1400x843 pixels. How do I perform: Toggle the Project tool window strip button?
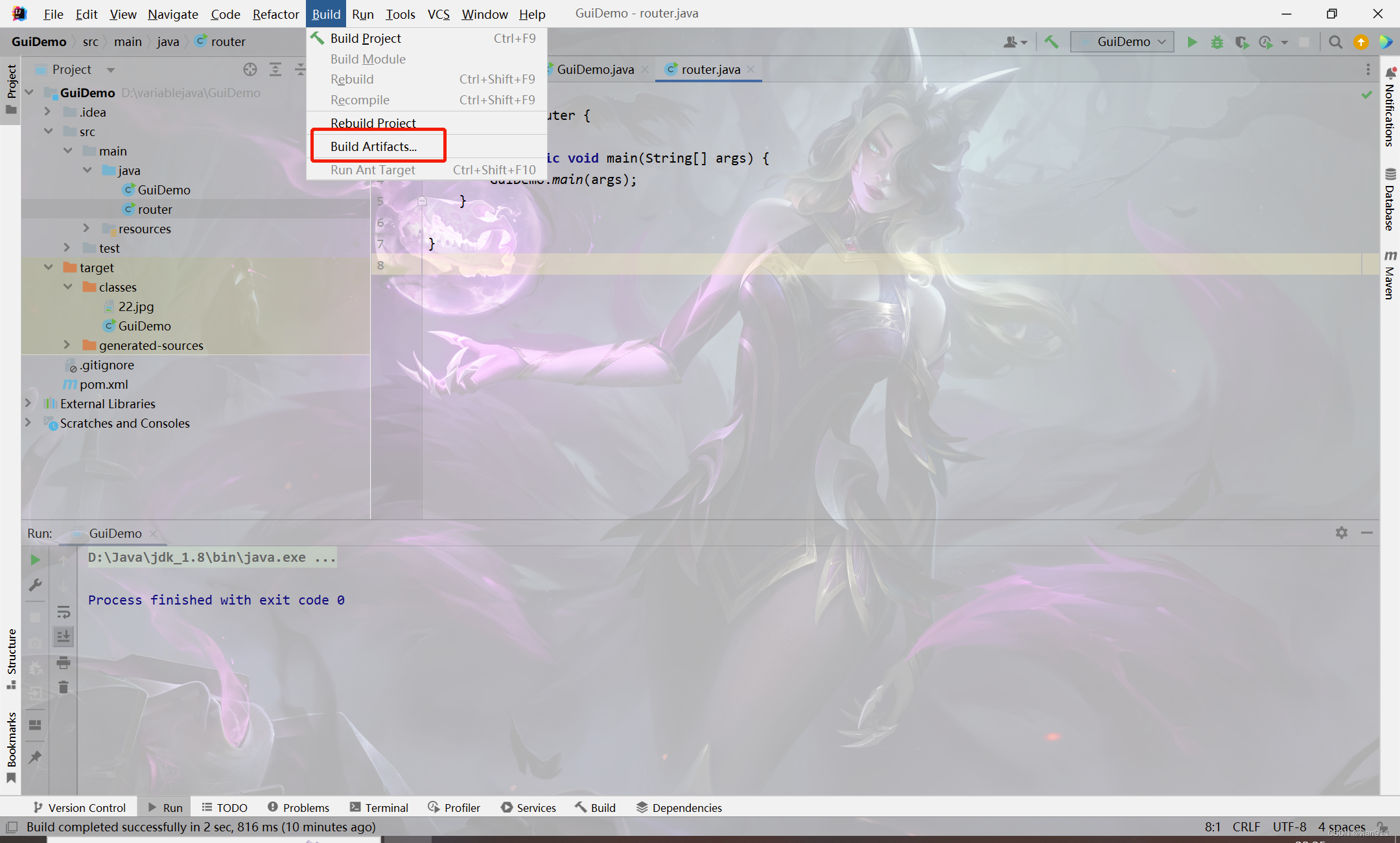click(11, 89)
